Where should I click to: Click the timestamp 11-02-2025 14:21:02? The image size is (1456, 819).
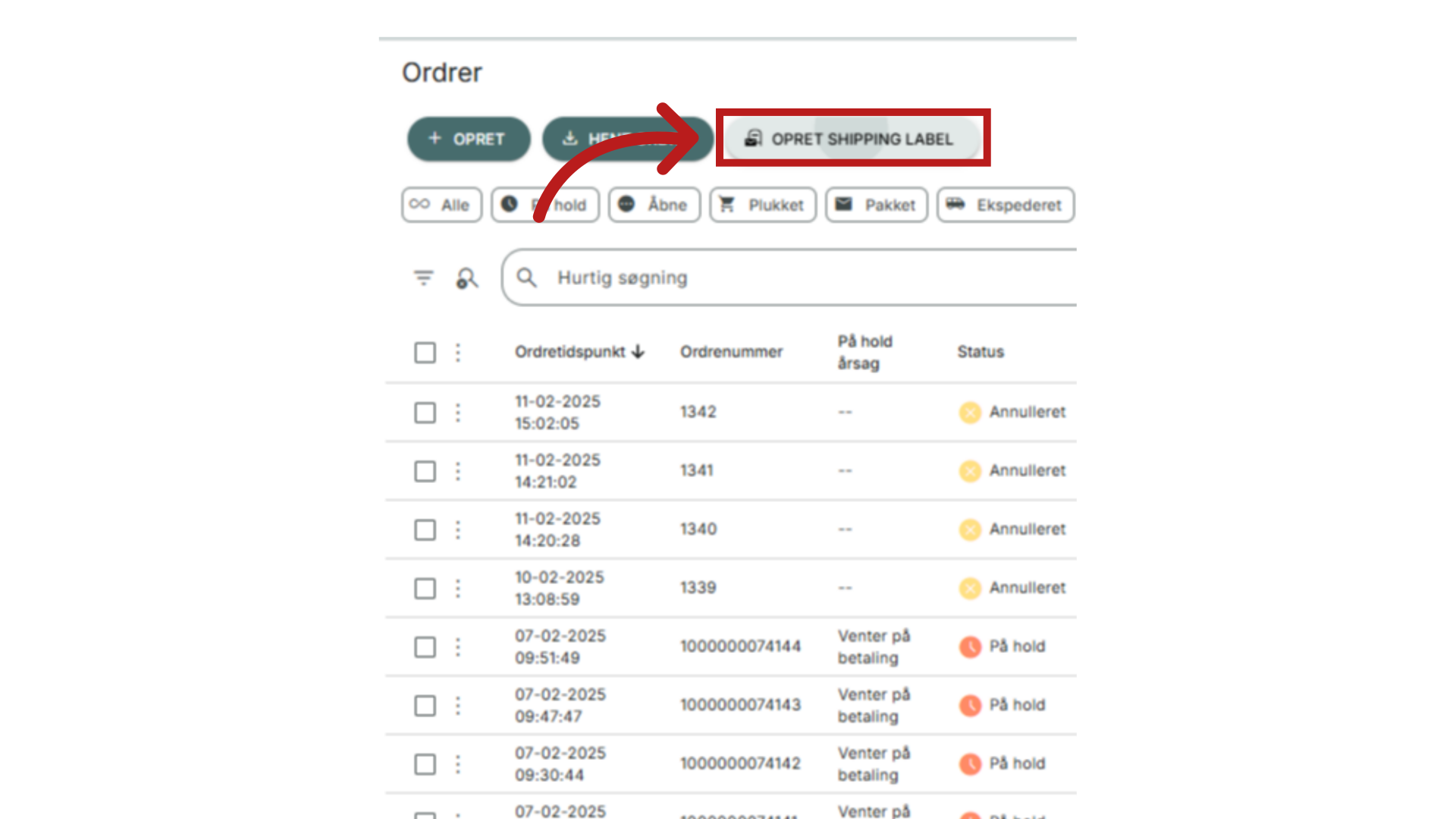coord(557,471)
